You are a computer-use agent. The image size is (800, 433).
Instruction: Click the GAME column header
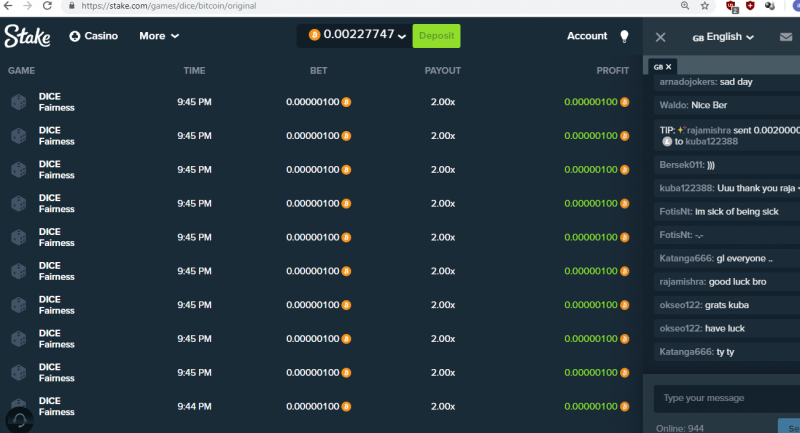pos(21,70)
